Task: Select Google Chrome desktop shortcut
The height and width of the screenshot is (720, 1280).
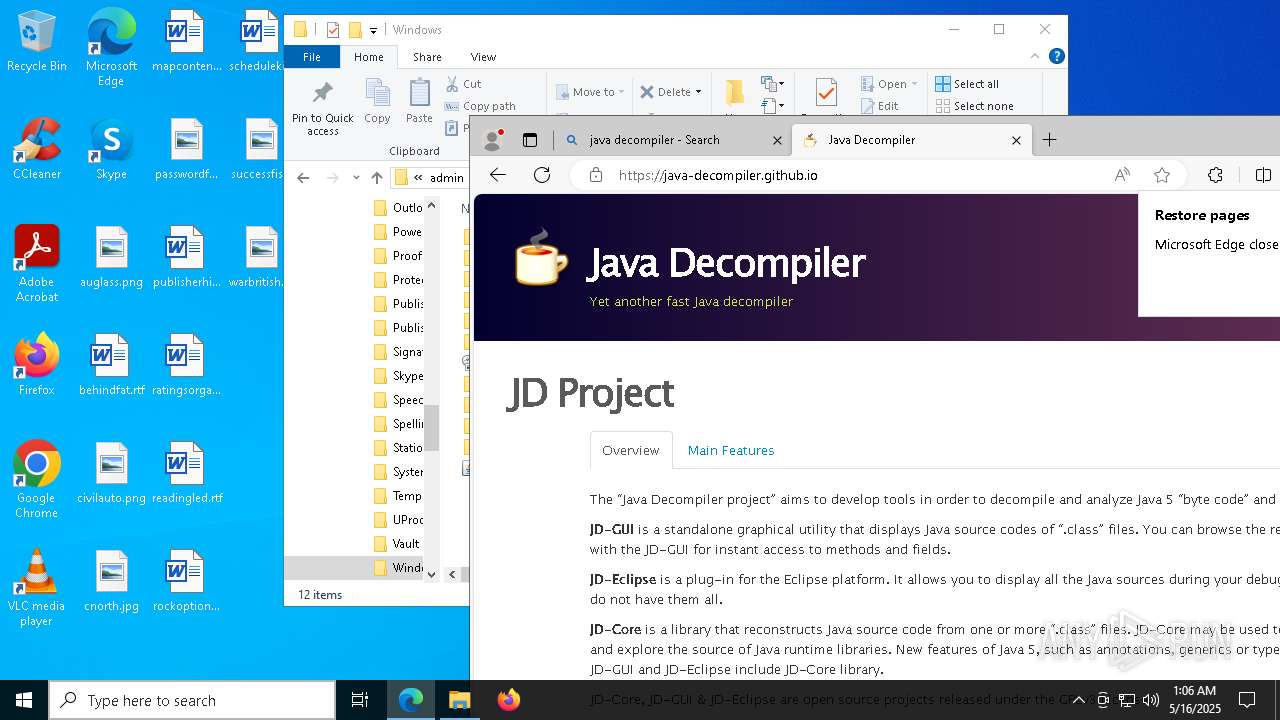Action: [x=37, y=481]
